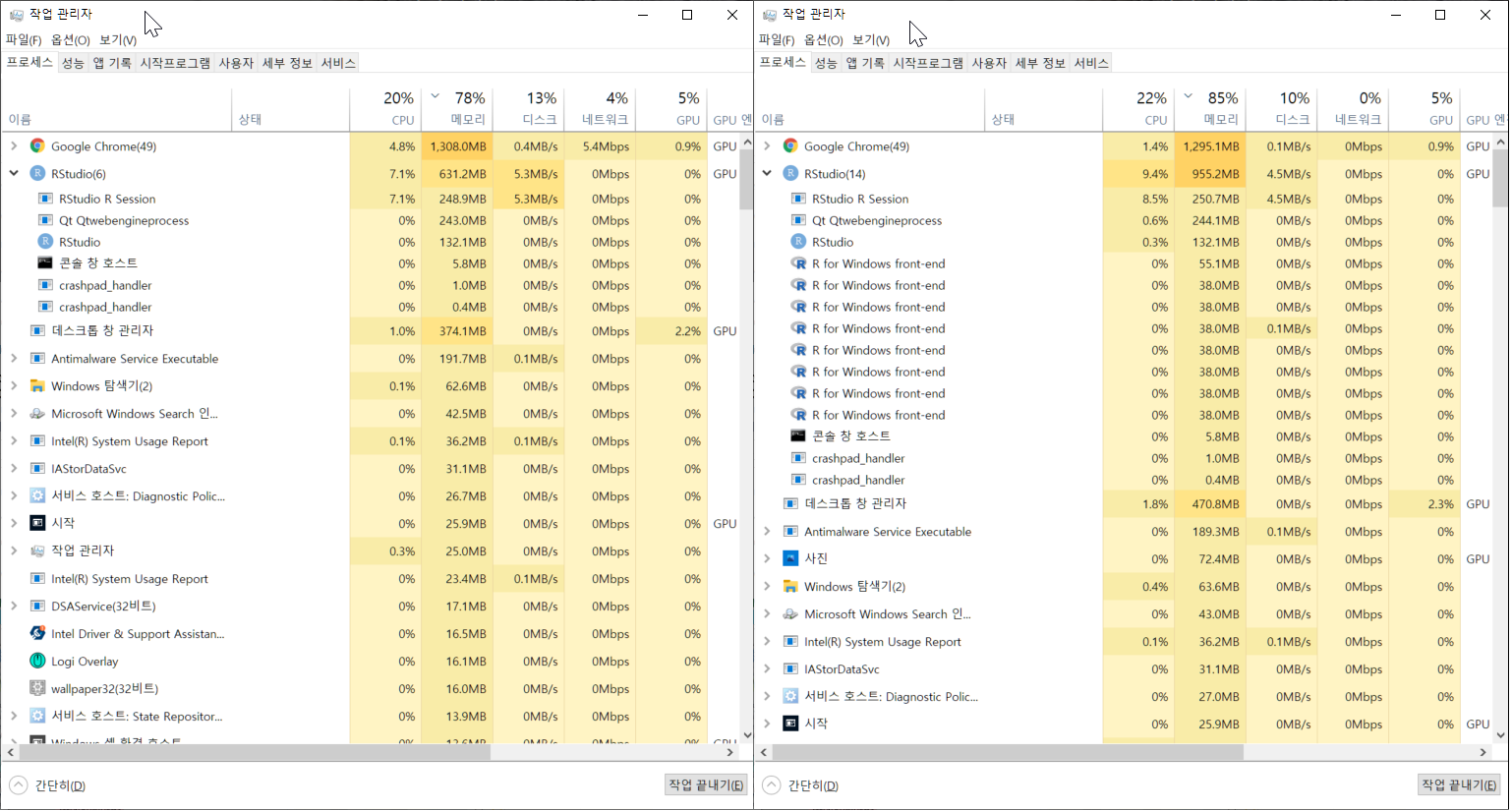Click the Intel Driver & Support Assistant icon
Screen dimensions: 1512x811
(x=37, y=634)
